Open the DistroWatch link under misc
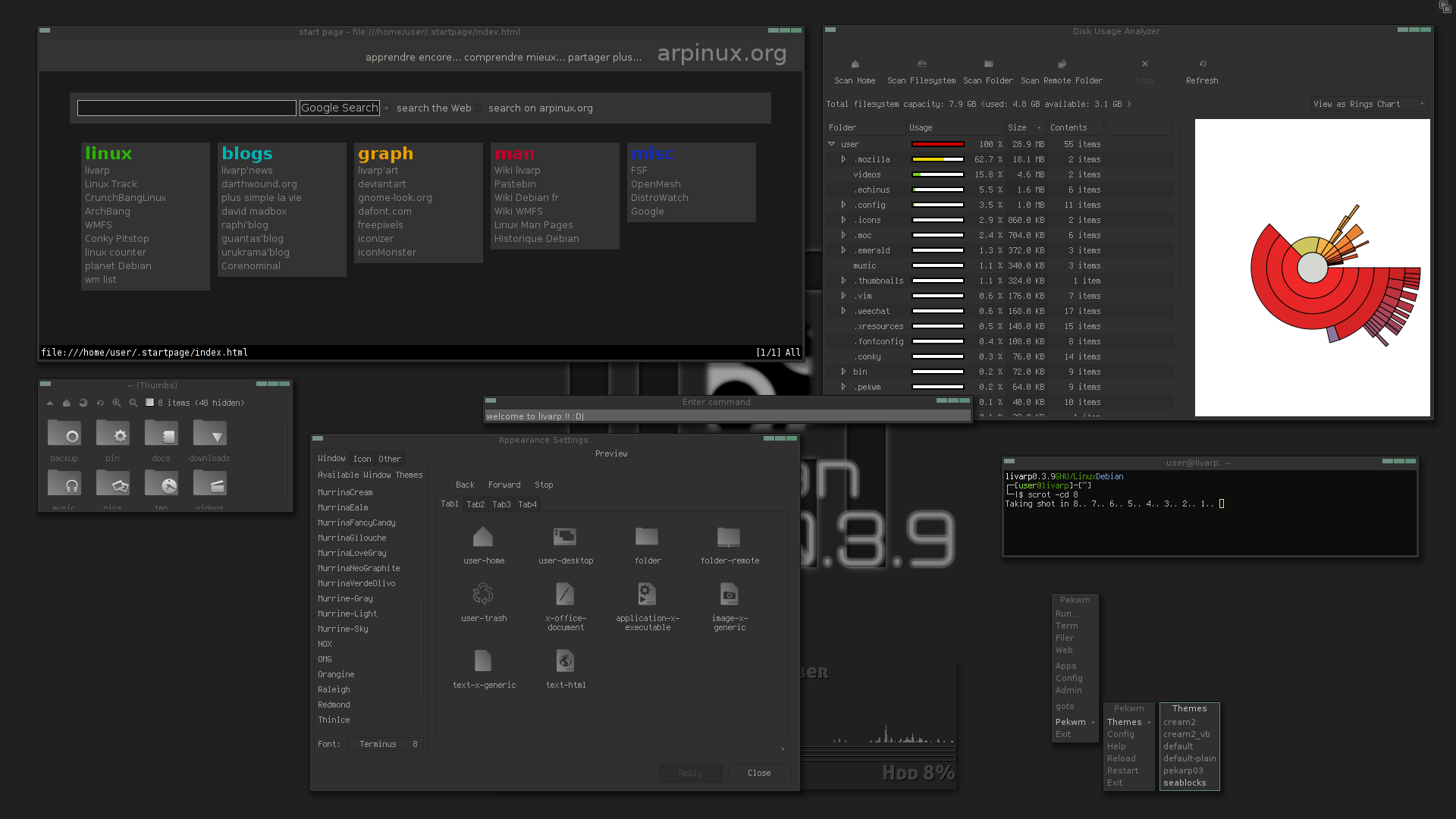The image size is (1456, 819). (659, 198)
